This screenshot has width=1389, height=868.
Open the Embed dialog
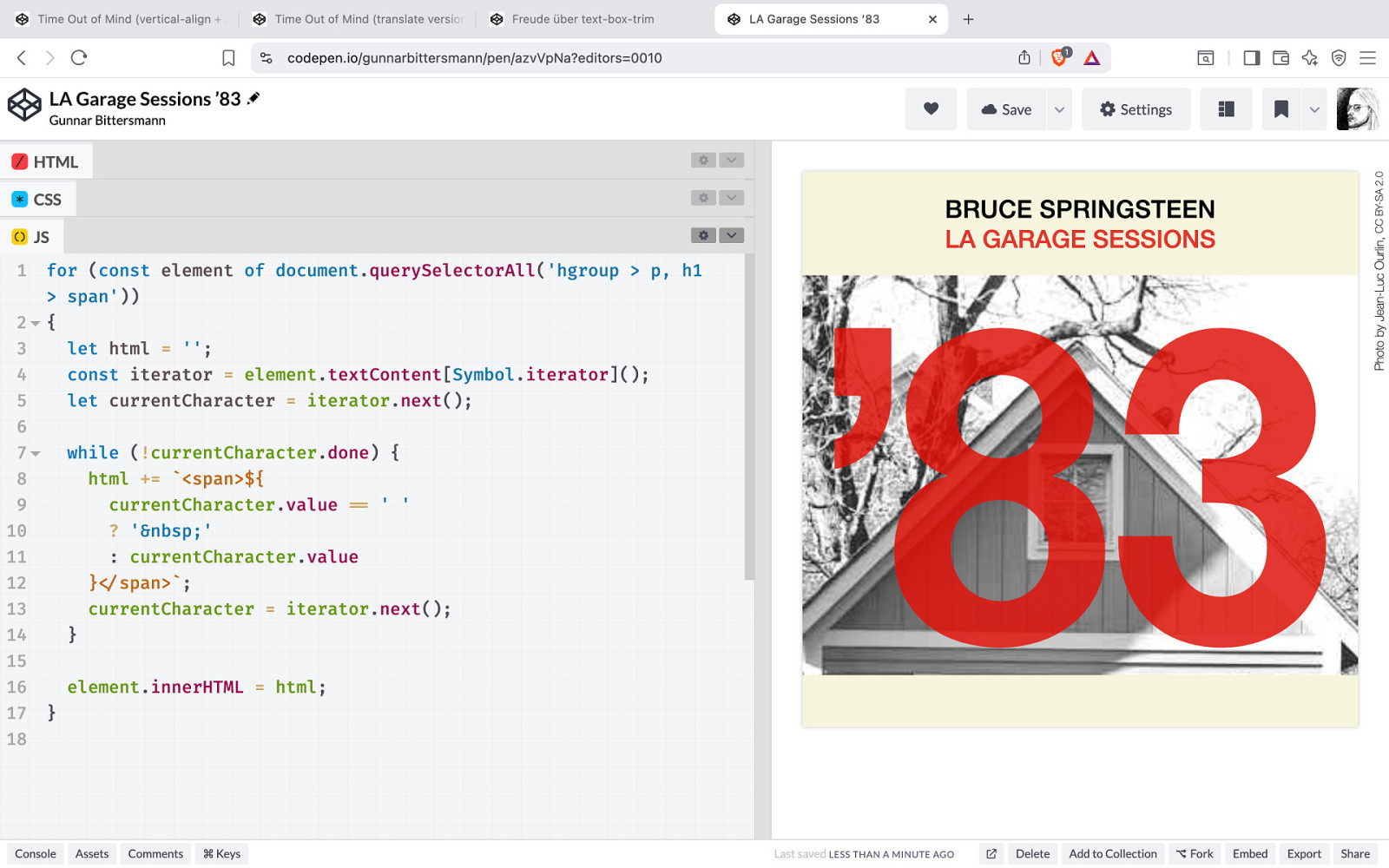pyautogui.click(x=1250, y=854)
